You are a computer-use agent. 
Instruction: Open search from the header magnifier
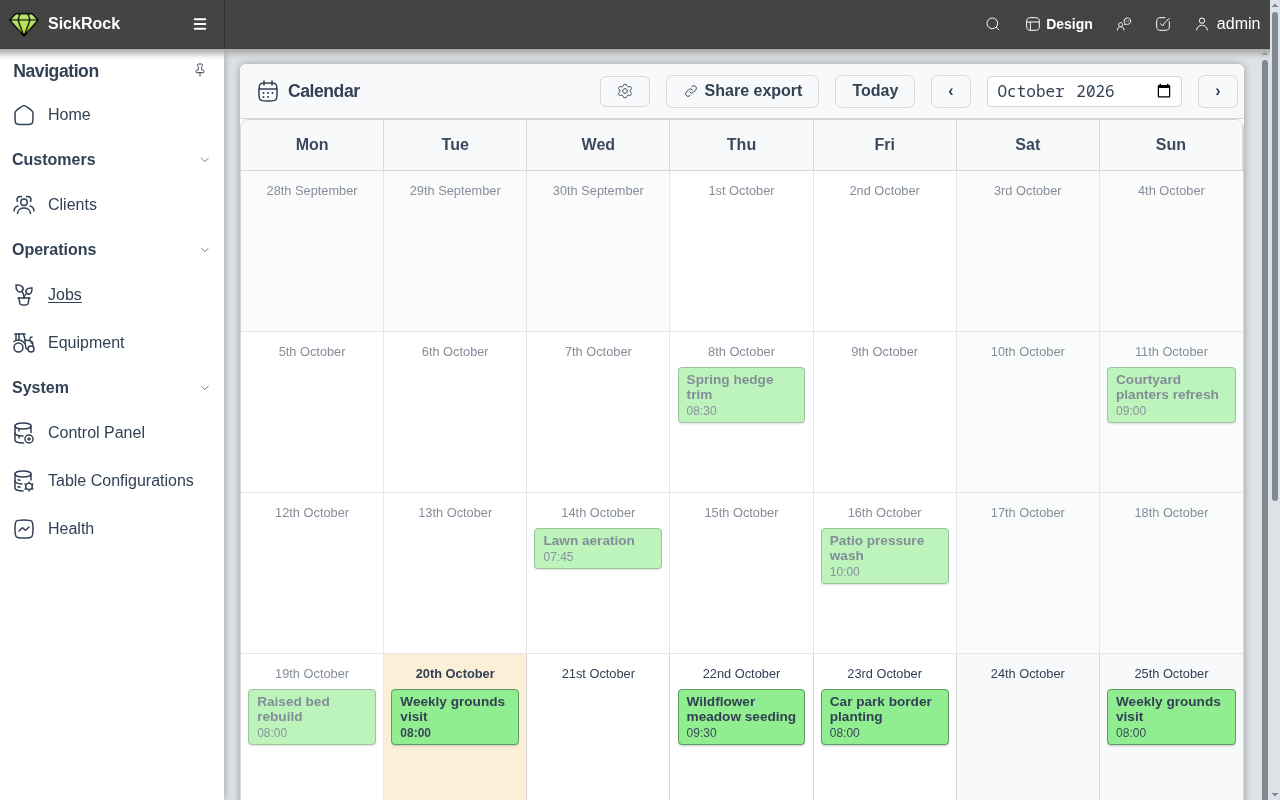coord(993,24)
